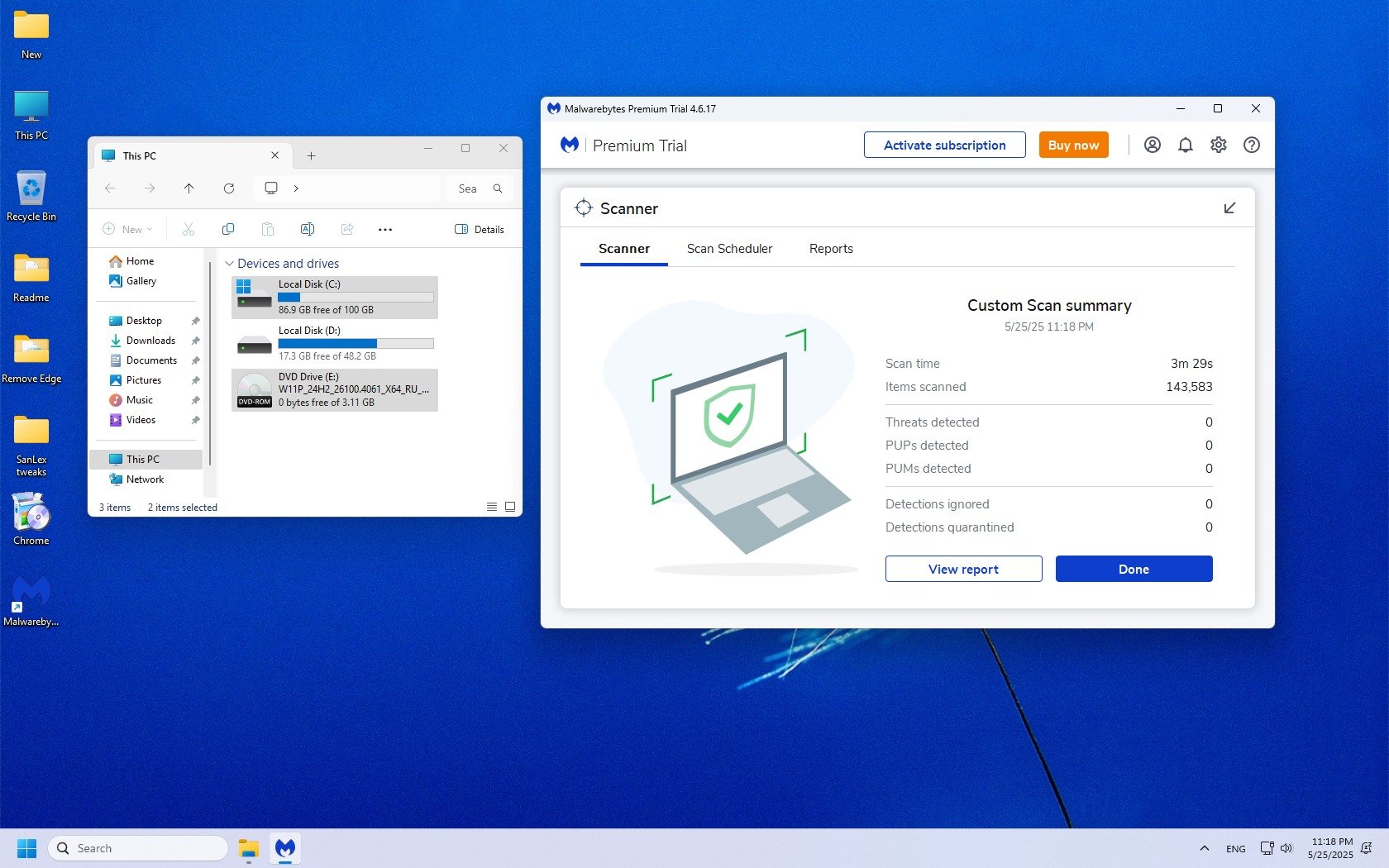Image resolution: width=1389 pixels, height=868 pixels.
Task: Click the Up arrow in File Explorer
Action: tap(189, 188)
